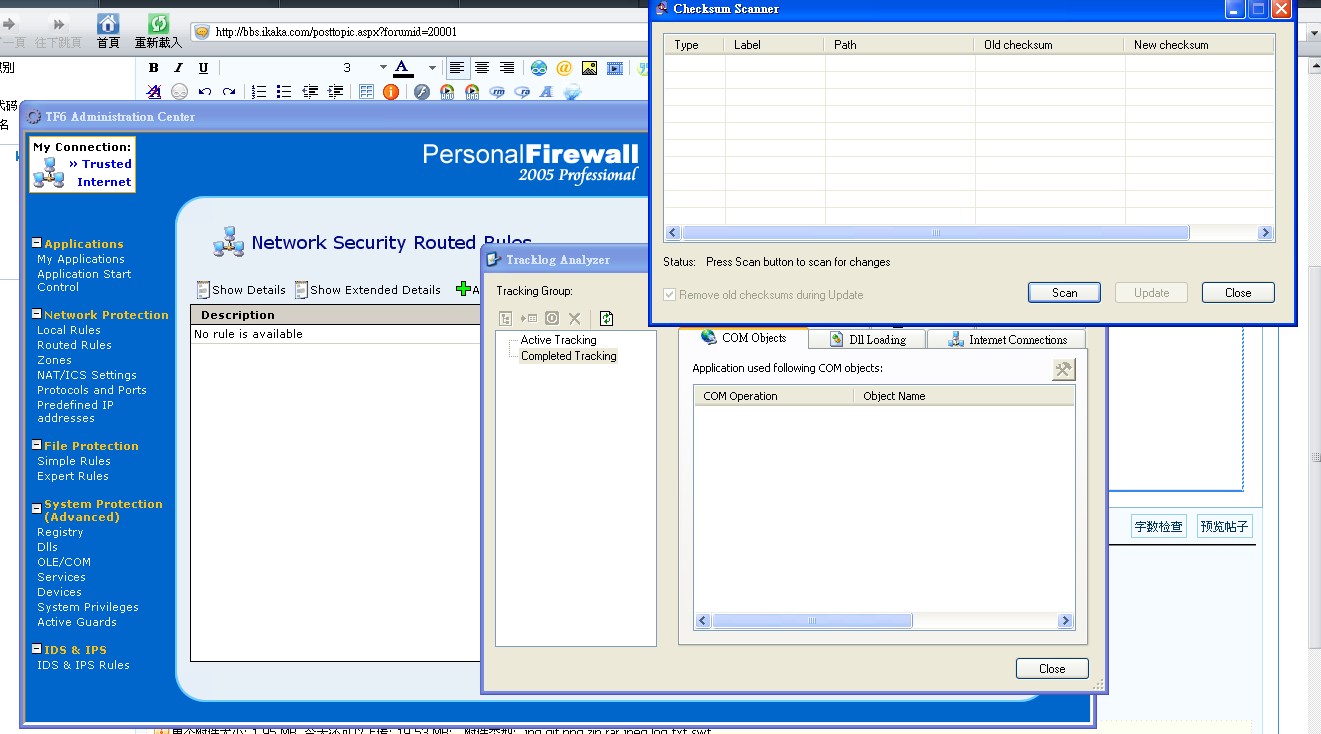This screenshot has height=734, width=1321.
Task: Reload the page with 重新載入 button
Action: pos(158,31)
